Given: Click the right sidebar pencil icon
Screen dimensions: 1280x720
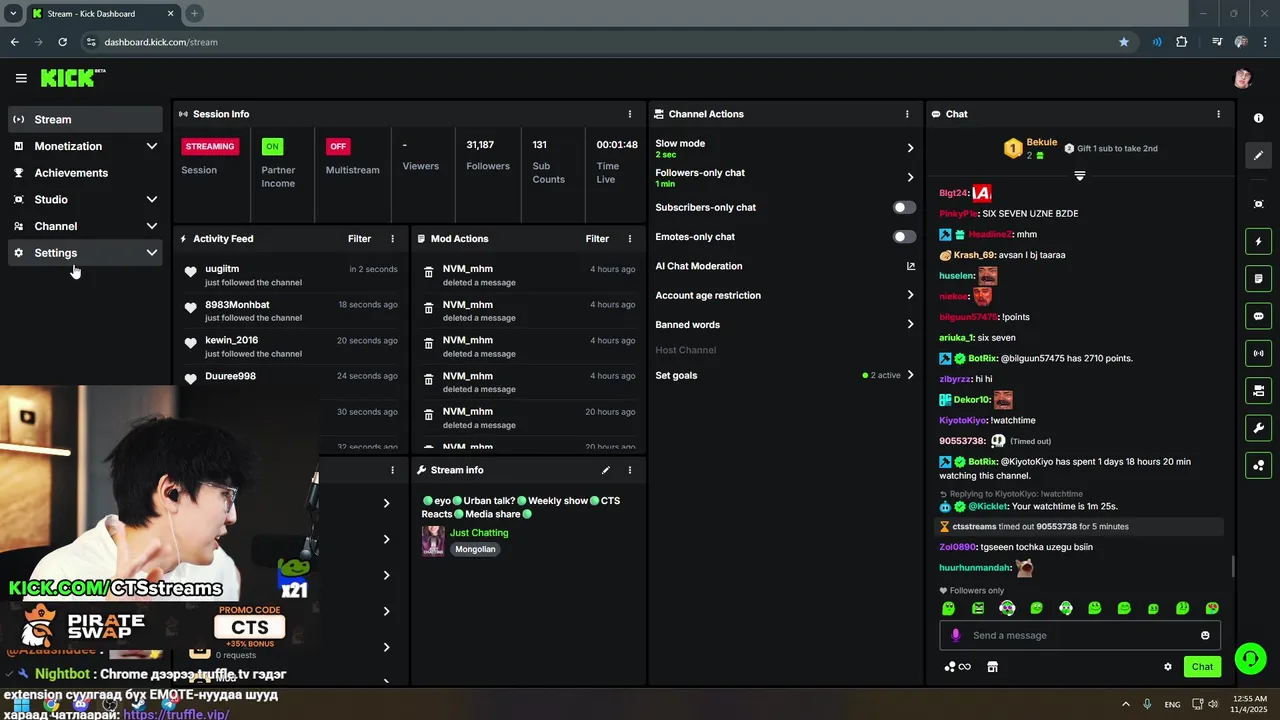Looking at the screenshot, I should [x=1258, y=155].
